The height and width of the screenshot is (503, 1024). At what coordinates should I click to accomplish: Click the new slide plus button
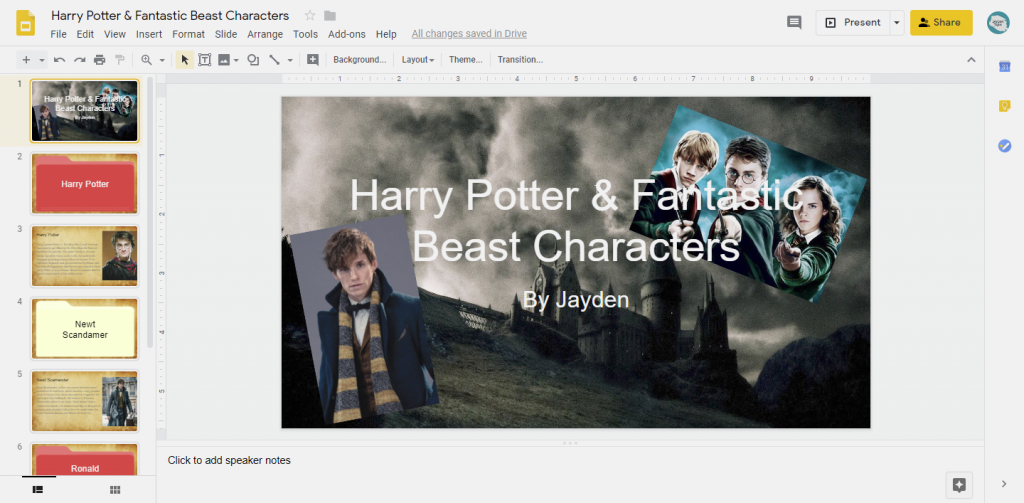(26, 60)
